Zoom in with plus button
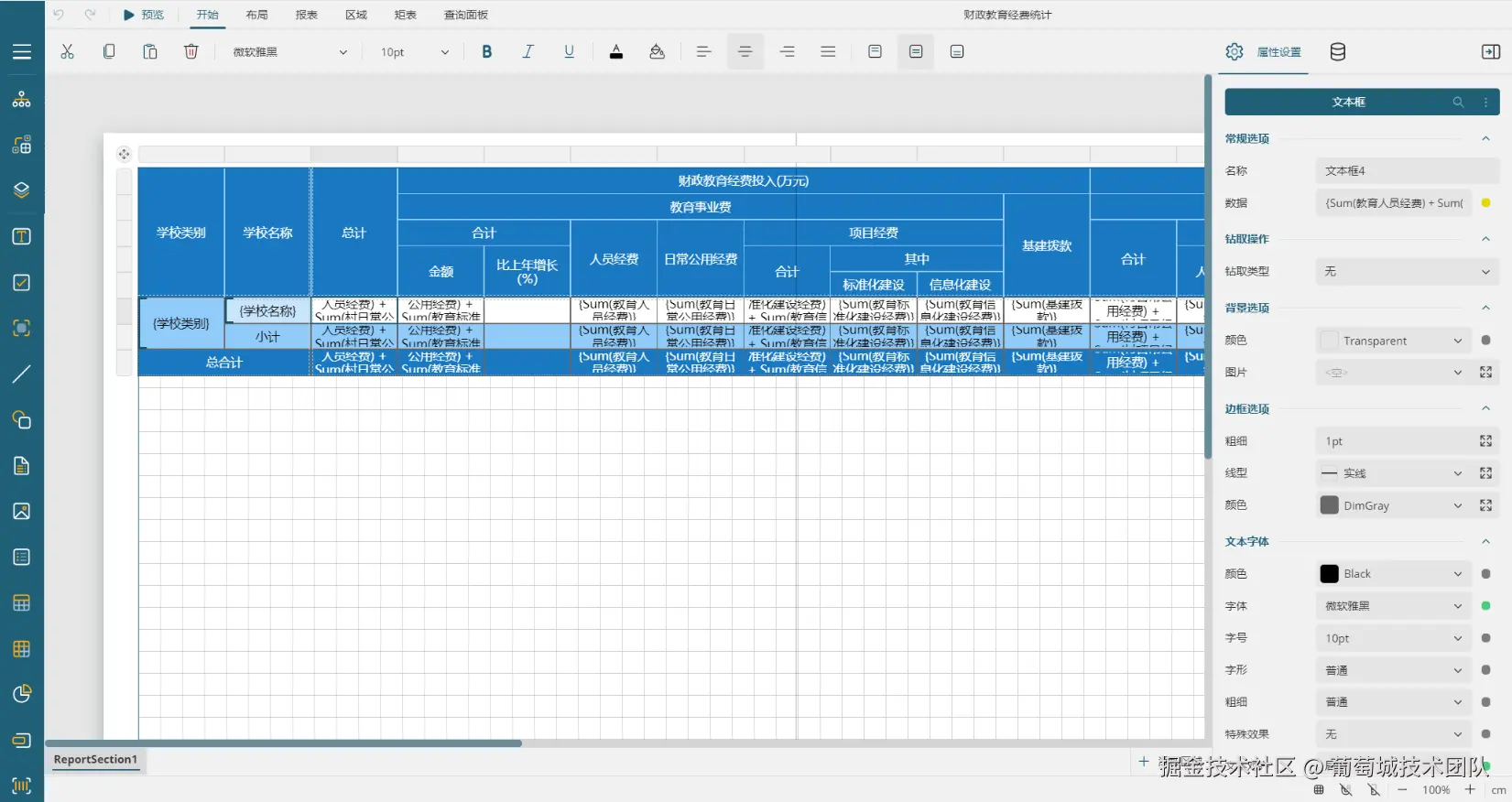 (1470, 789)
